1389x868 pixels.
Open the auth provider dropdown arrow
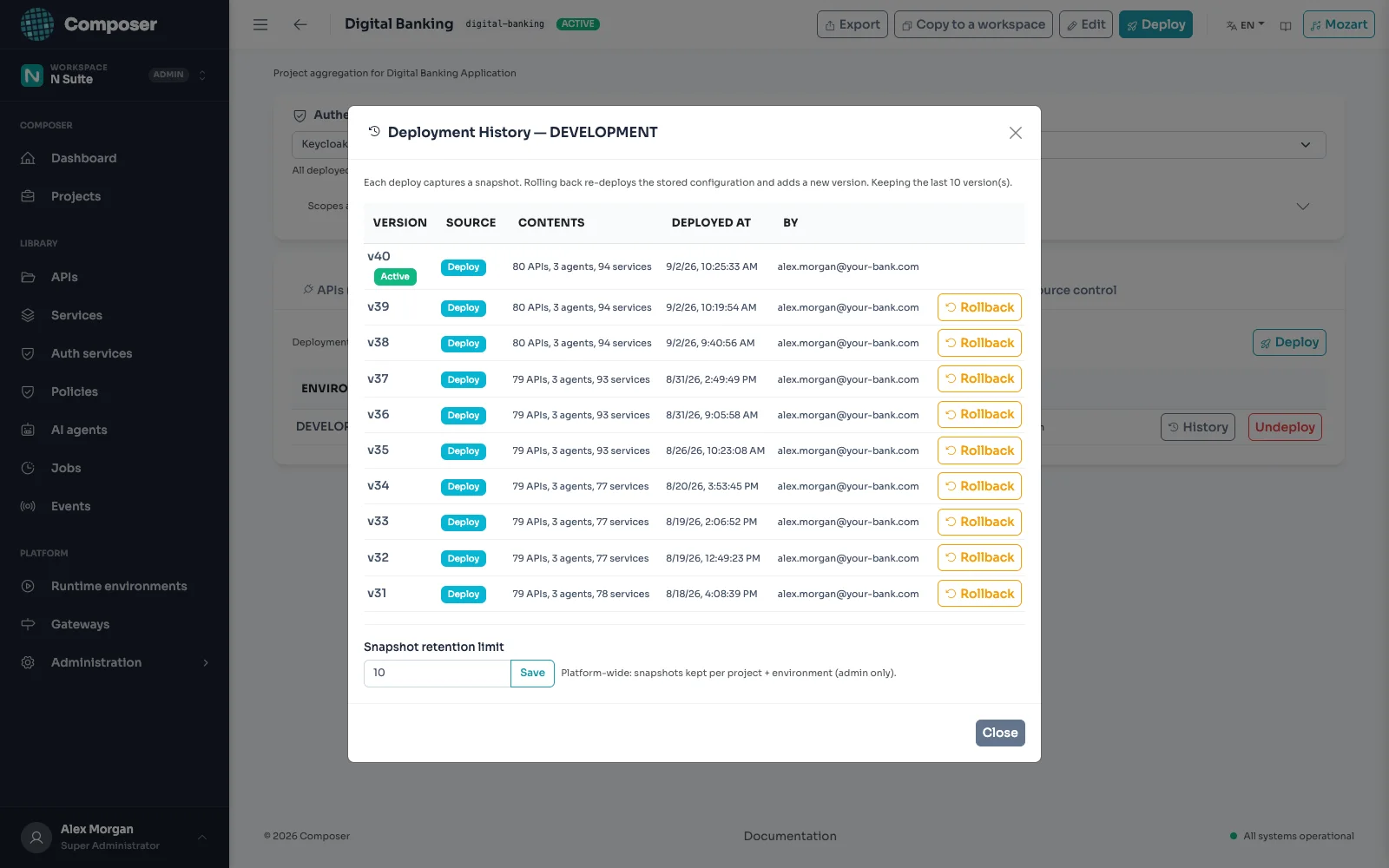point(1305,145)
